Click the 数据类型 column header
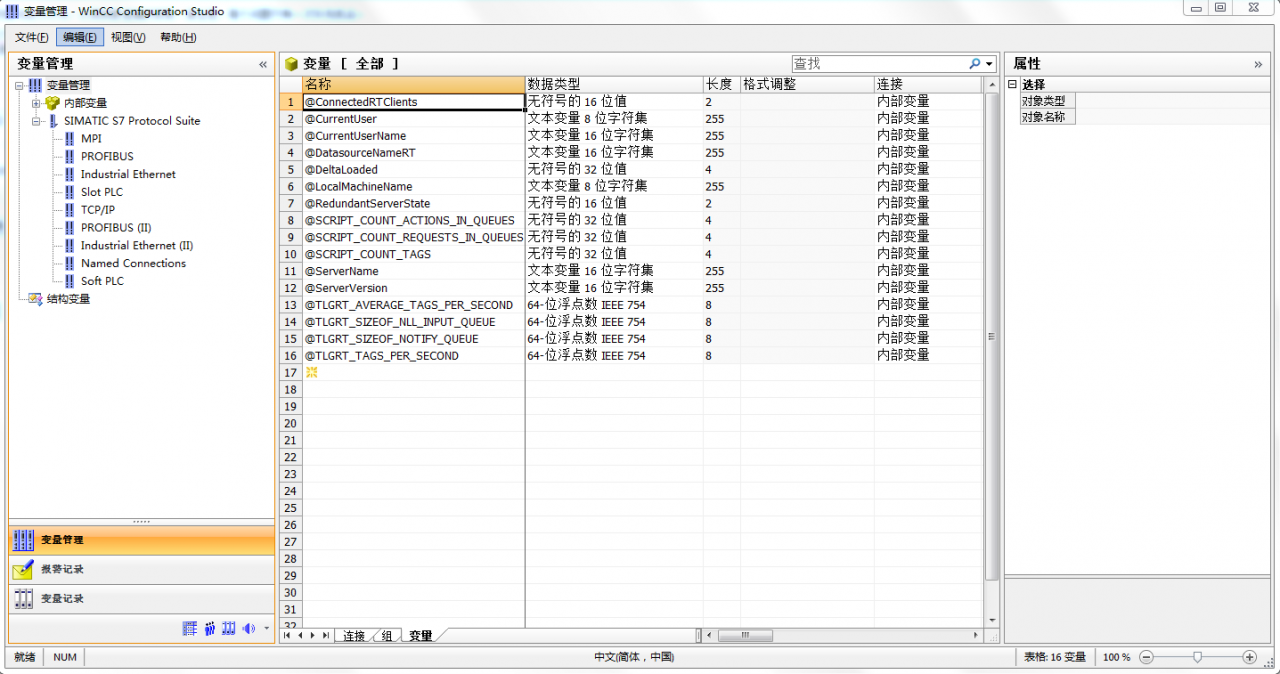 [614, 84]
